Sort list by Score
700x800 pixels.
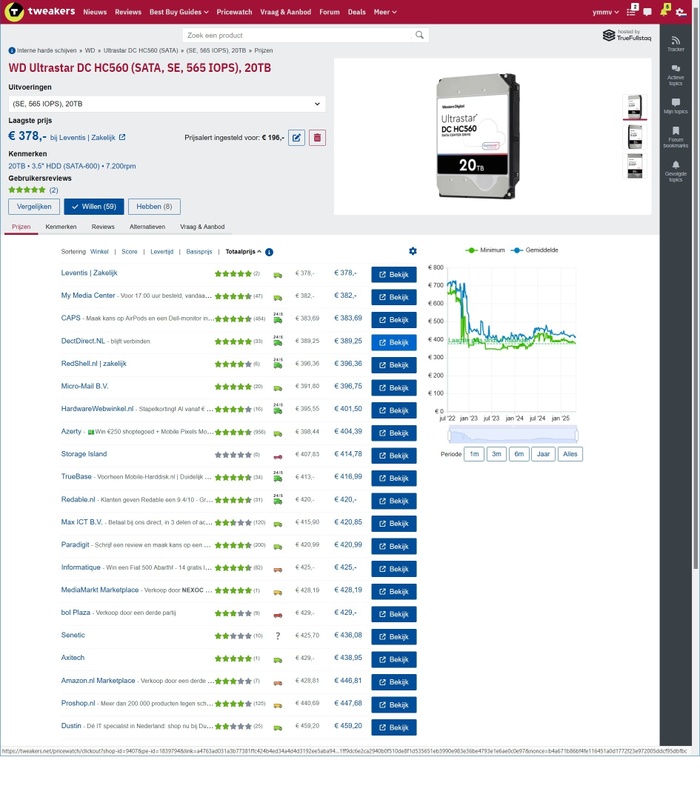click(129, 252)
